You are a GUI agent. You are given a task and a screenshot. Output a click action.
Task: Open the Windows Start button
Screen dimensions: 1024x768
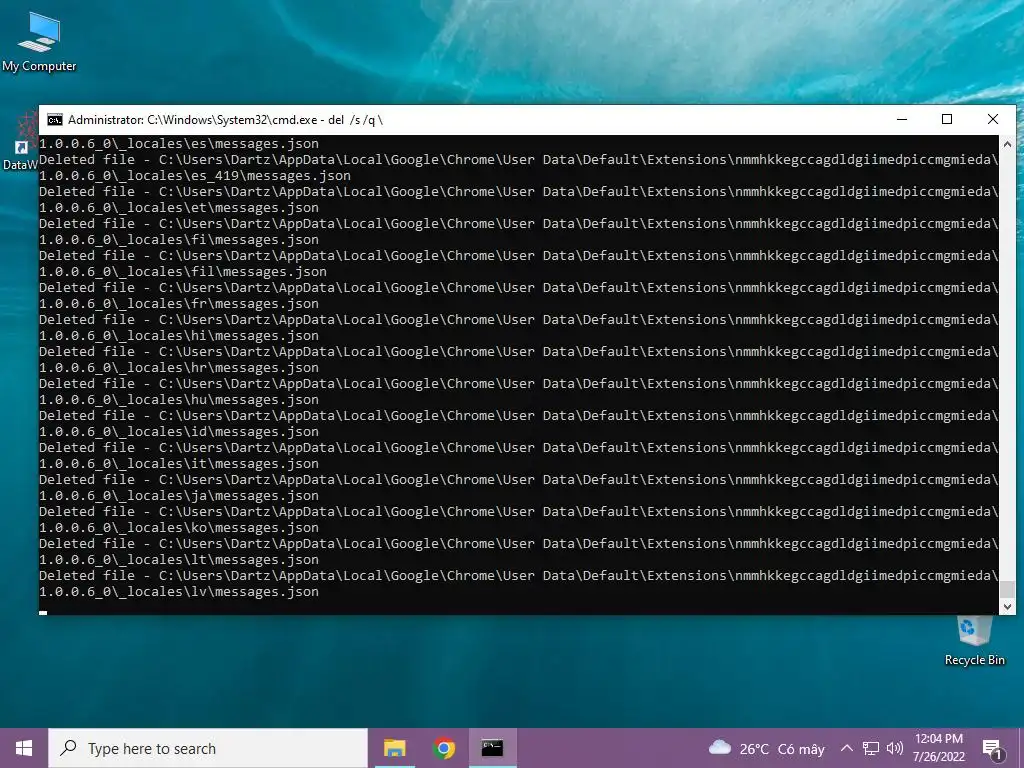[24, 748]
